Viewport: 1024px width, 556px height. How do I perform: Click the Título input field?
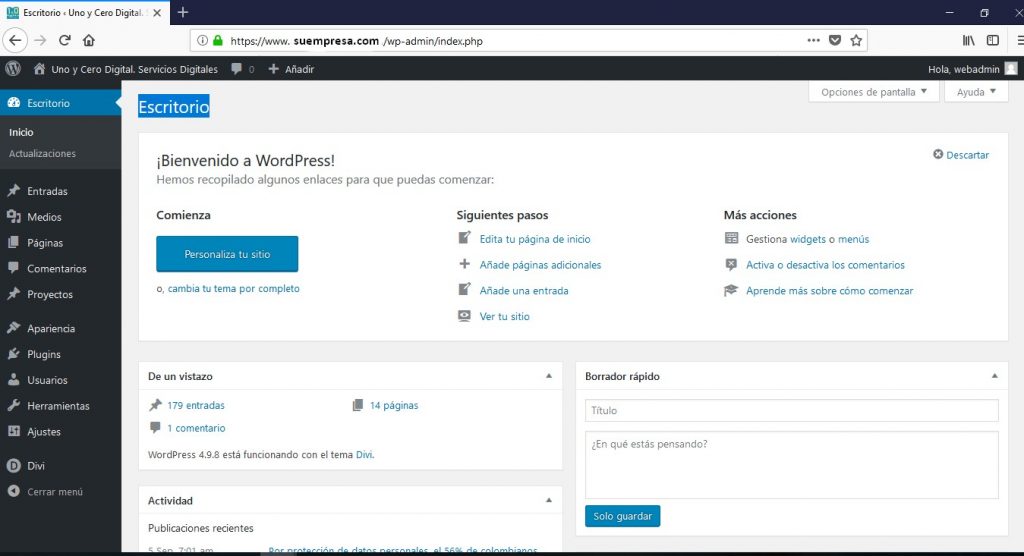pyautogui.click(x=791, y=411)
